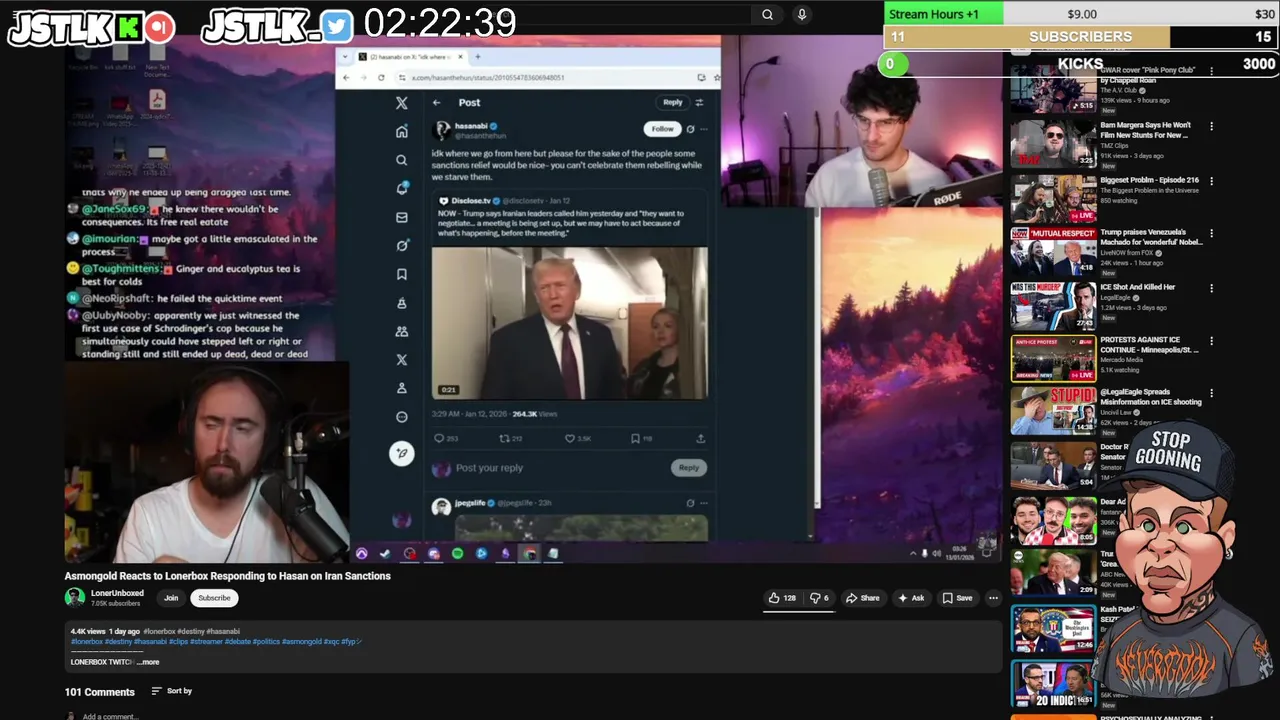Click the x.com address bar URL
1280x720 pixels.
tap(486, 77)
